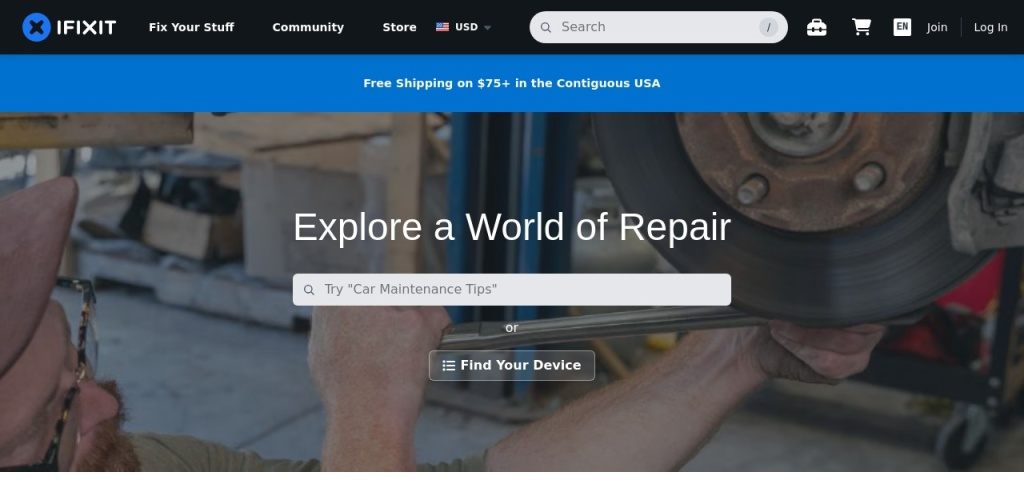Expand the USD currency dropdown
1024x500 pixels.
click(x=463, y=27)
